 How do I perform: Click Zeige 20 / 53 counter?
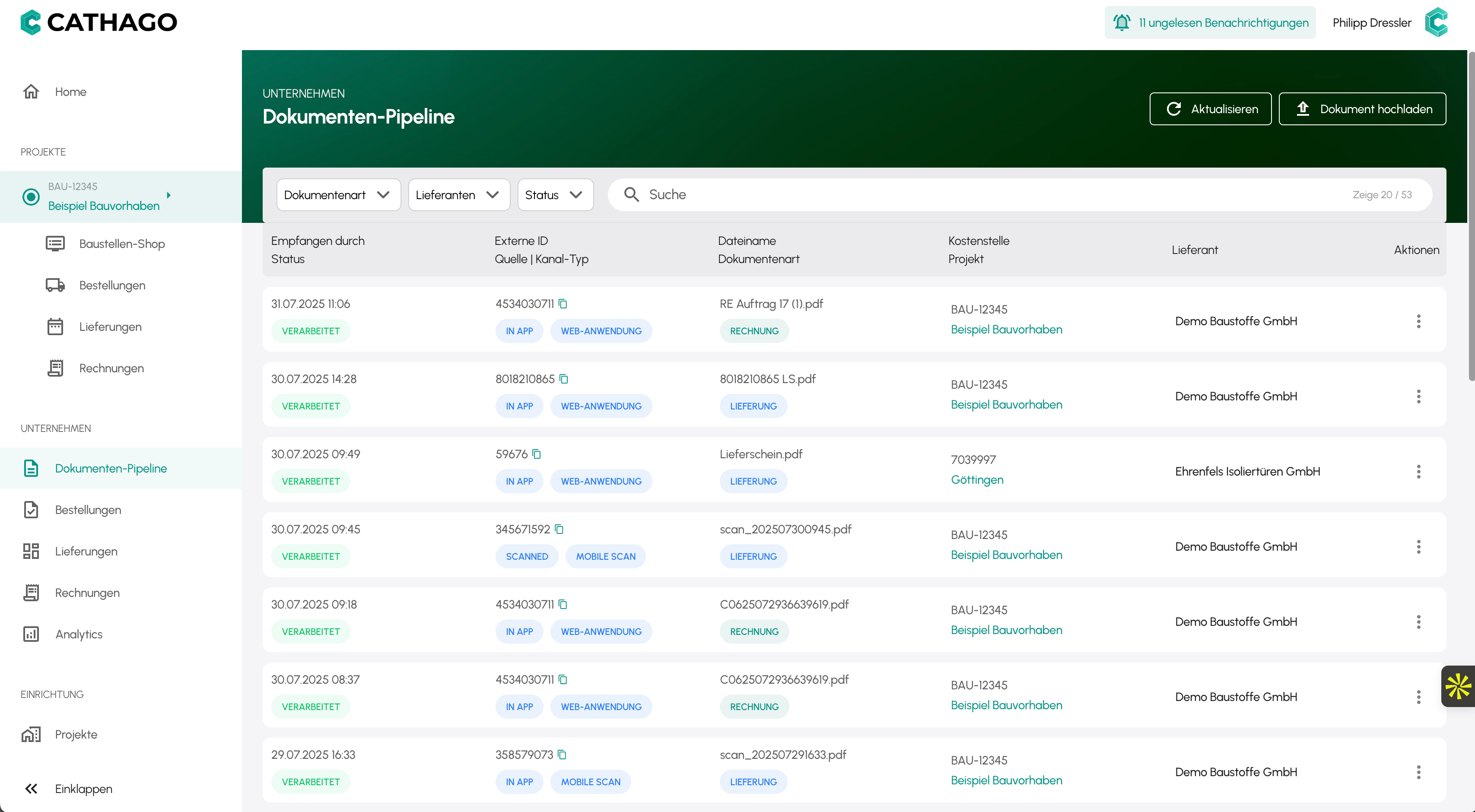pos(1382,194)
